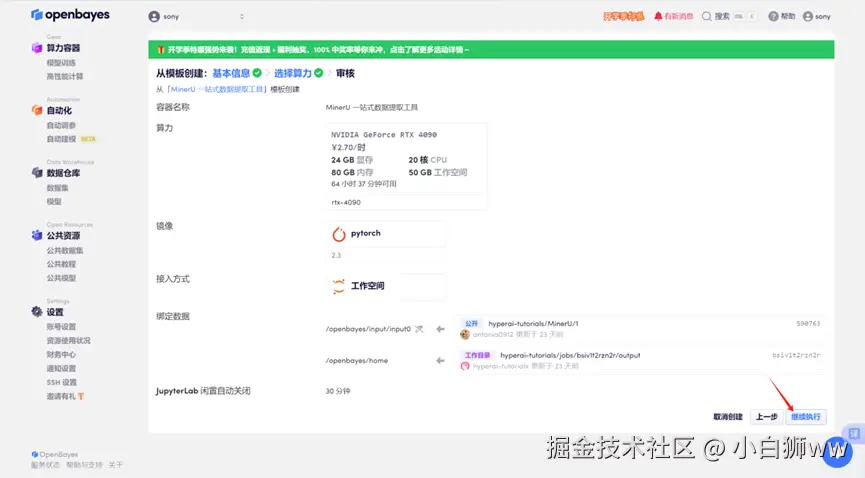Image resolution: width=865 pixels, height=478 pixels.
Task: Click the 30 分钟 idle shutdown value
Action: tap(338, 391)
